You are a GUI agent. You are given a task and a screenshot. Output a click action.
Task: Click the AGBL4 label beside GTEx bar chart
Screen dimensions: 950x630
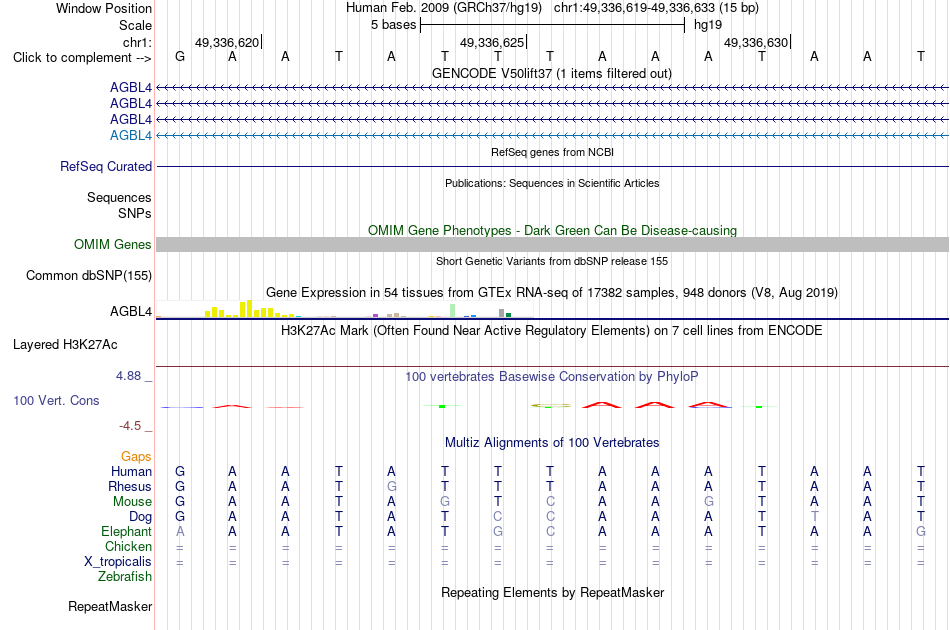[130, 311]
